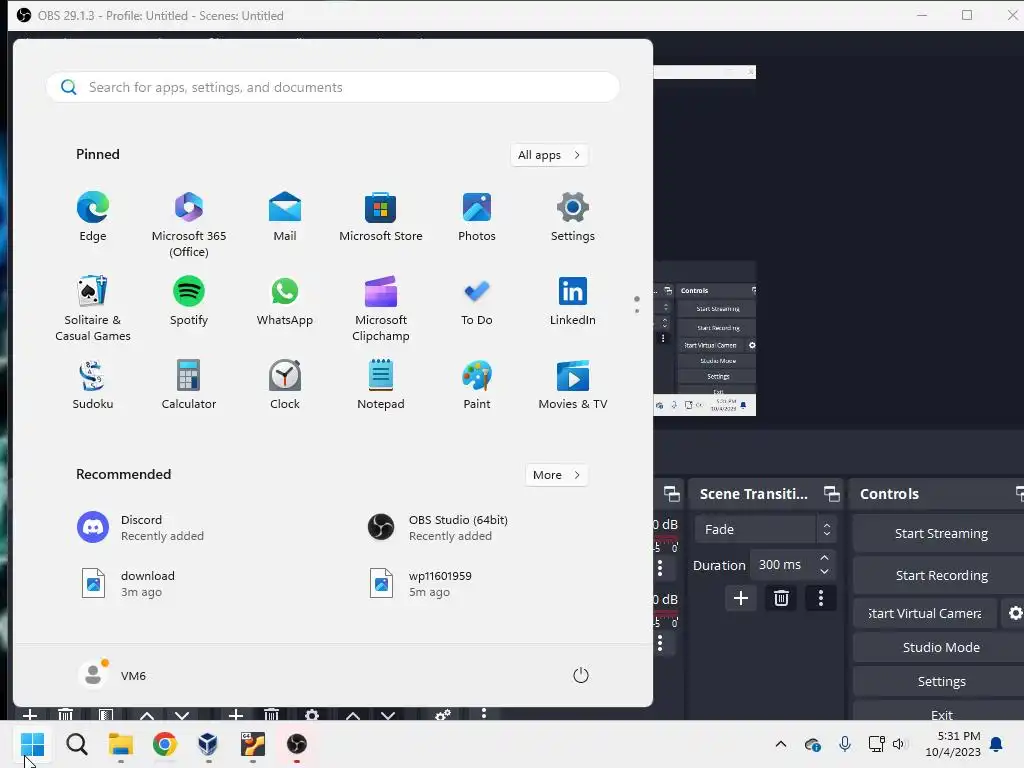Enable Studio Mode in OBS

click(940, 647)
